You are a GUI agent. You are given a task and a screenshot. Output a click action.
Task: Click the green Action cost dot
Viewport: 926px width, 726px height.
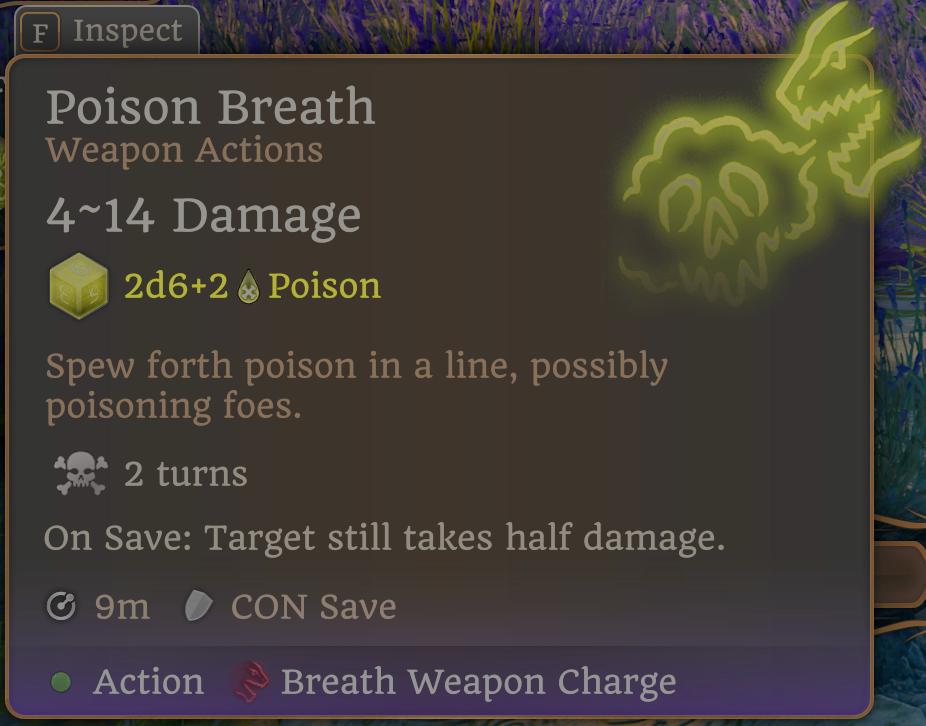[61, 682]
